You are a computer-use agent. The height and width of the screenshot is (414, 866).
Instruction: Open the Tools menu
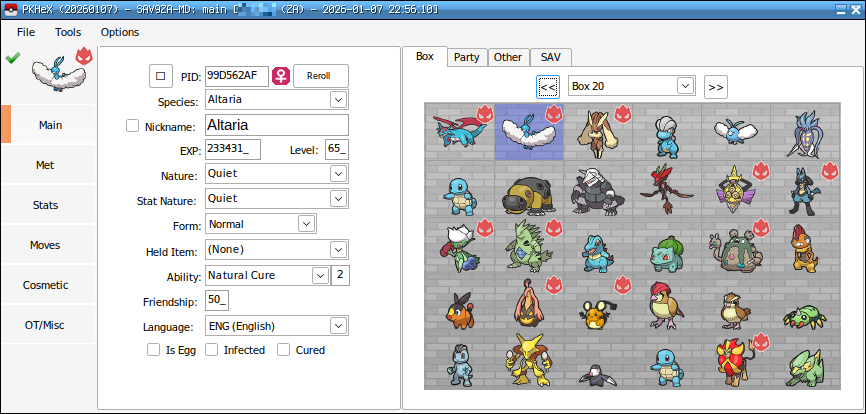click(x=68, y=32)
